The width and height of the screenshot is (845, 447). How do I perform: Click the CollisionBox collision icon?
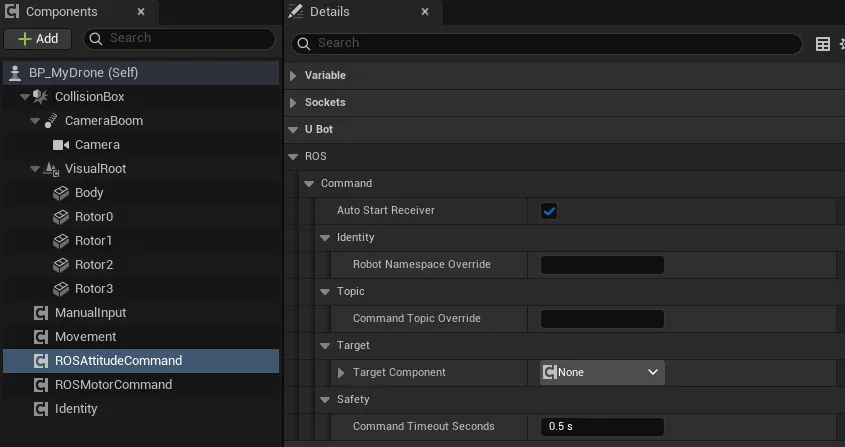[x=40, y=97]
